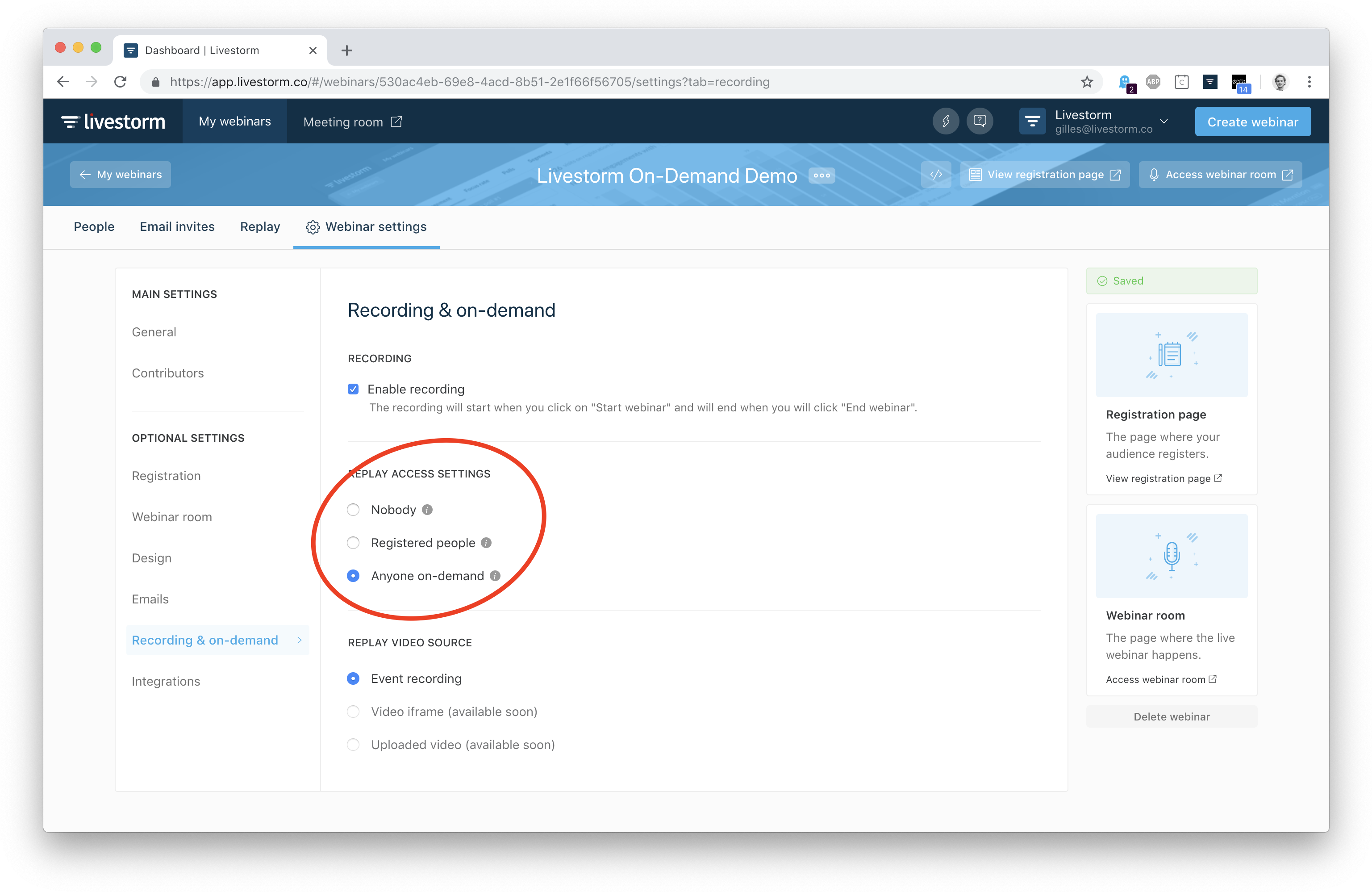This screenshot has width=1372, height=892.
Task: Open the help chat icon
Action: [980, 121]
